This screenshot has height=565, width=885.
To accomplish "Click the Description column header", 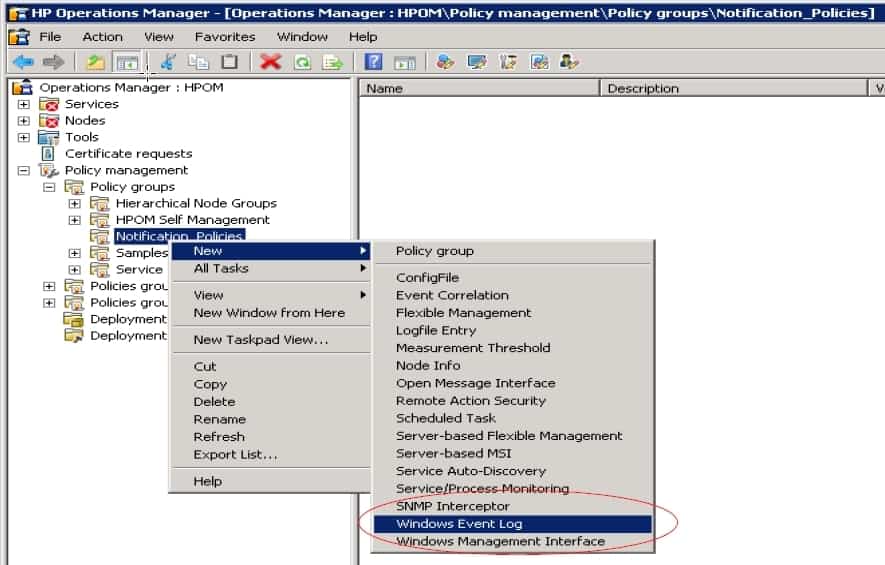I will coord(733,89).
